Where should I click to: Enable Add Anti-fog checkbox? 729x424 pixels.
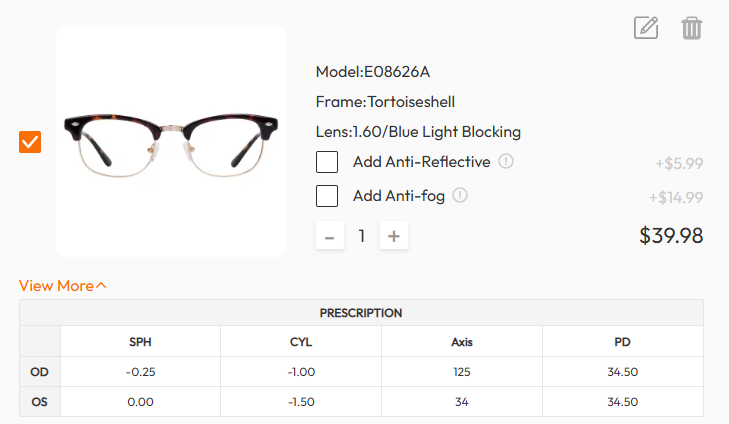(x=327, y=196)
